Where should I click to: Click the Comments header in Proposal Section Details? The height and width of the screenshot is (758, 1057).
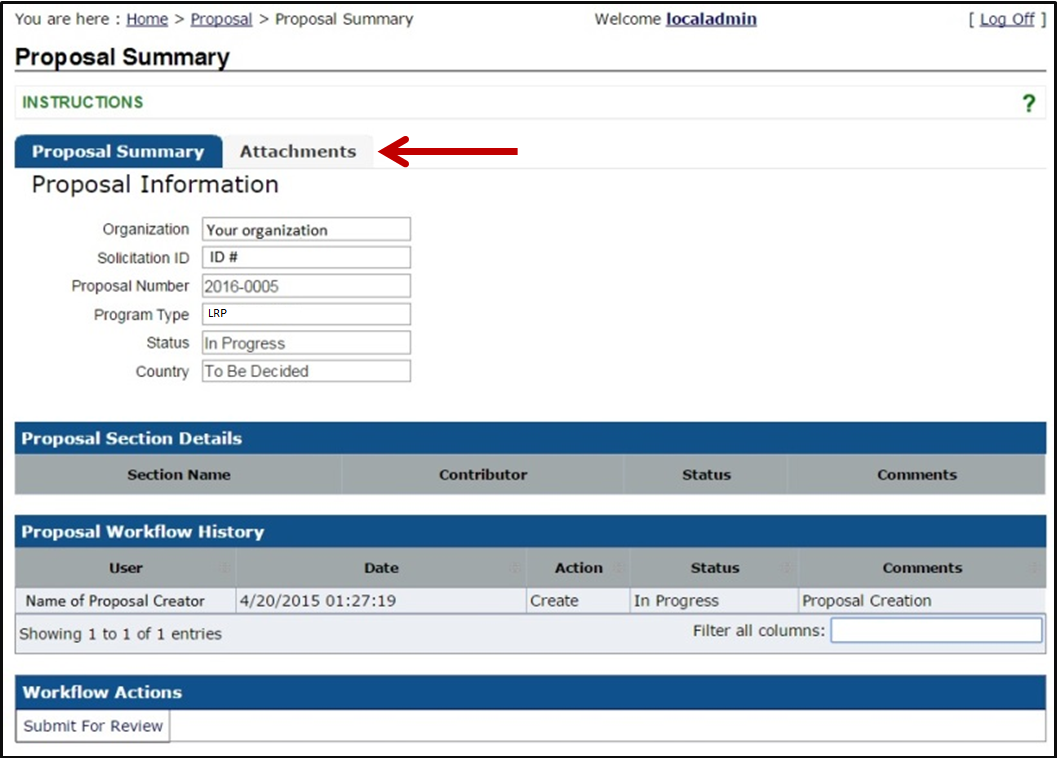(917, 475)
